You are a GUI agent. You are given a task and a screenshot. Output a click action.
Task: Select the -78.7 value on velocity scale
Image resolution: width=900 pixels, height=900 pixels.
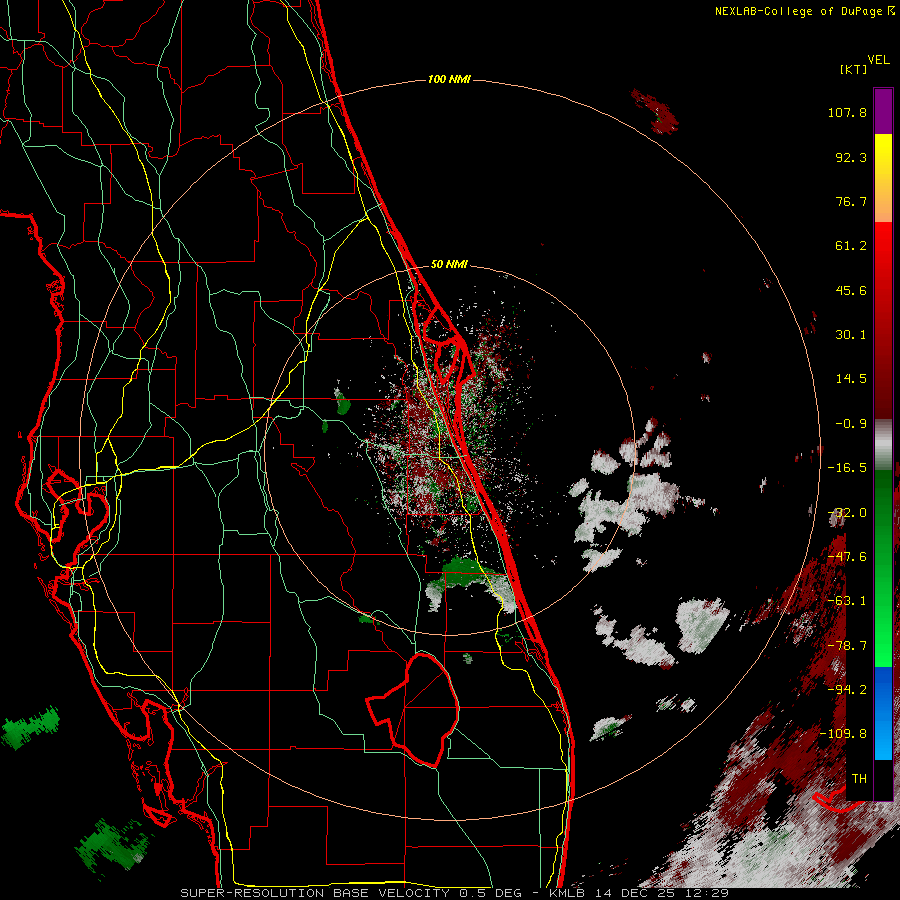[847, 646]
